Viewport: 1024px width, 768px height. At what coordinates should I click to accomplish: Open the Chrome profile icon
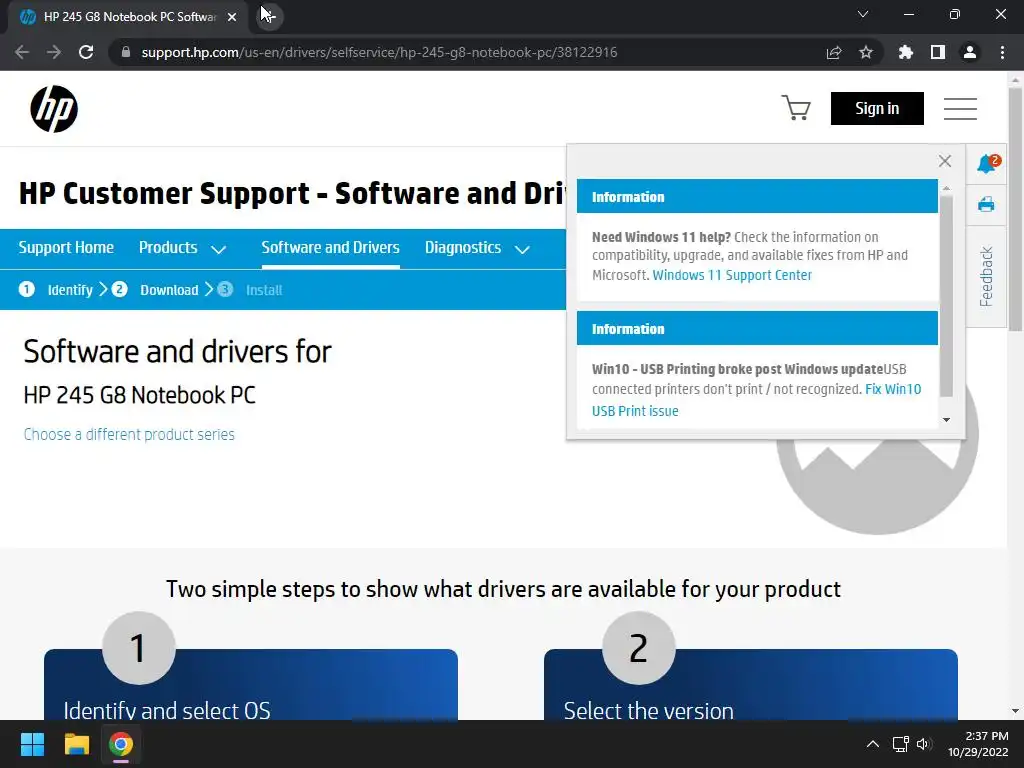click(970, 52)
